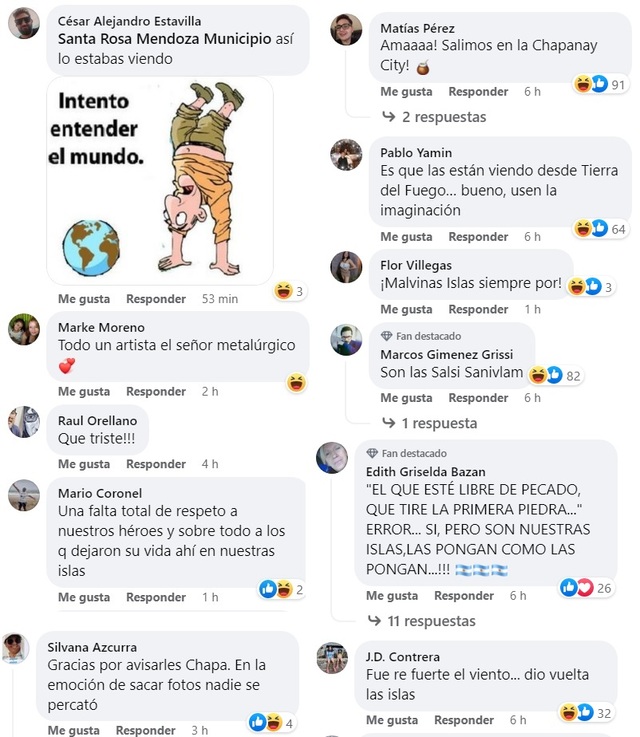
Task: Click the 53 min timestamp on César's comment
Action: coord(220,299)
